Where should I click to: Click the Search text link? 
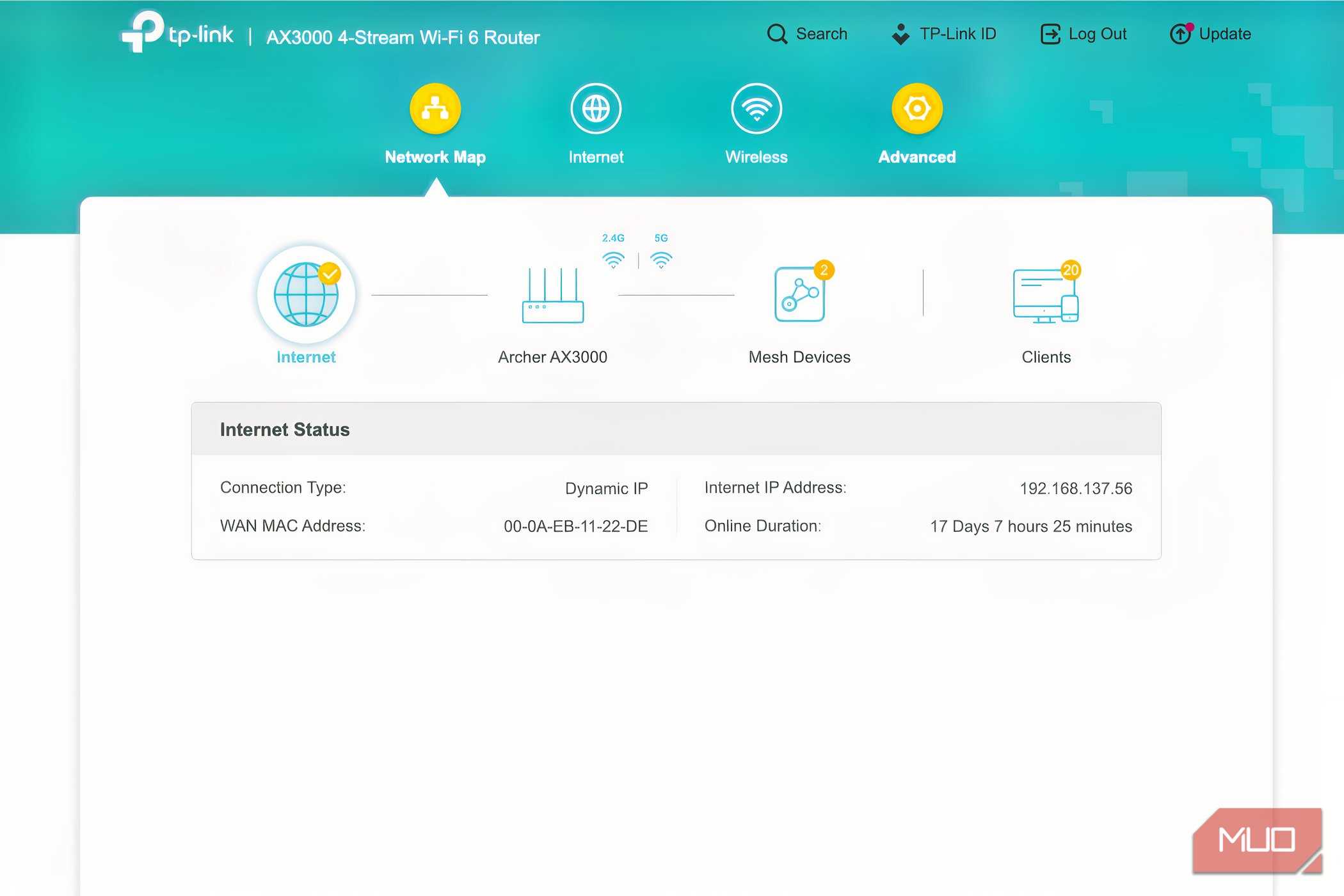pos(822,34)
